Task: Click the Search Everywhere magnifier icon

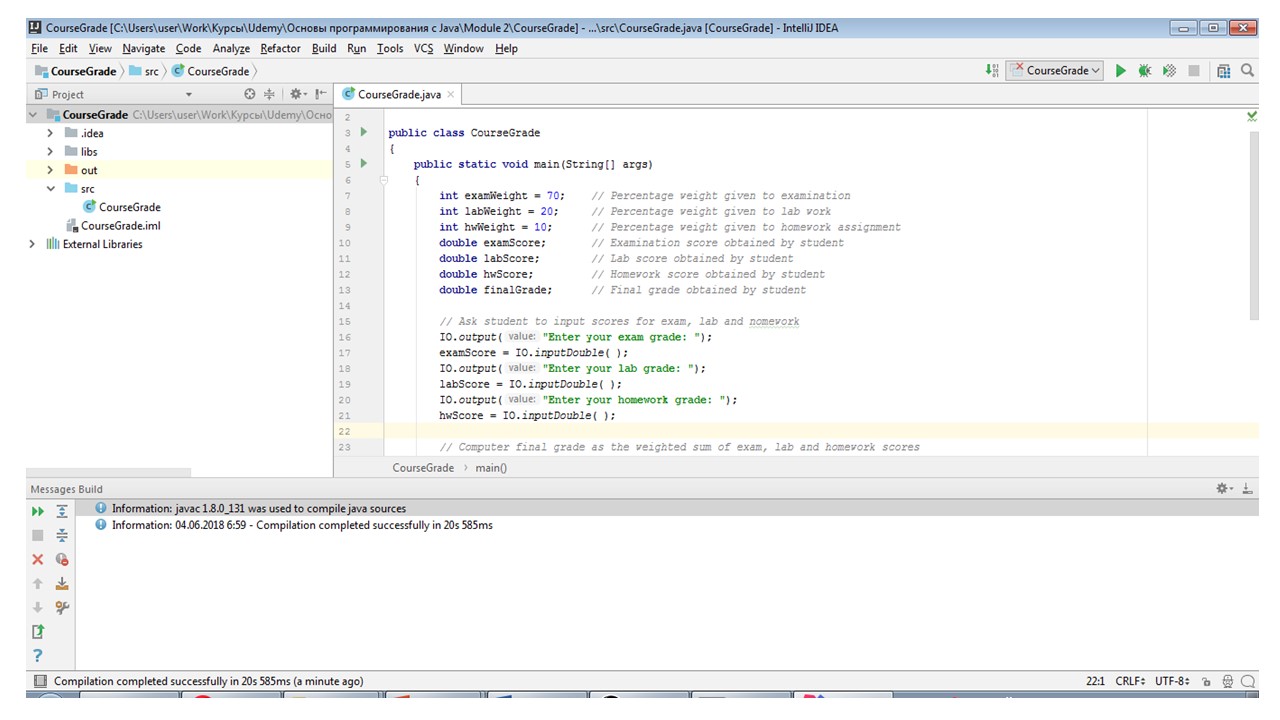Action: pos(1247,71)
